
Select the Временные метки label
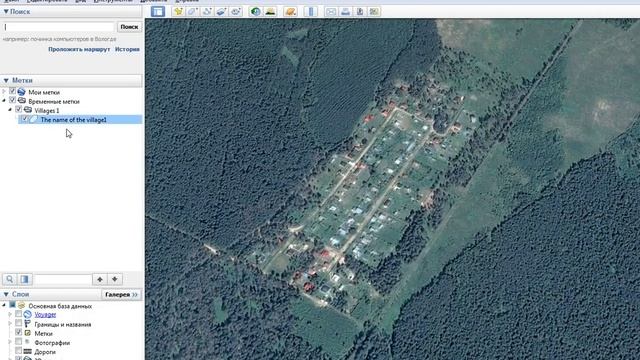pos(54,101)
